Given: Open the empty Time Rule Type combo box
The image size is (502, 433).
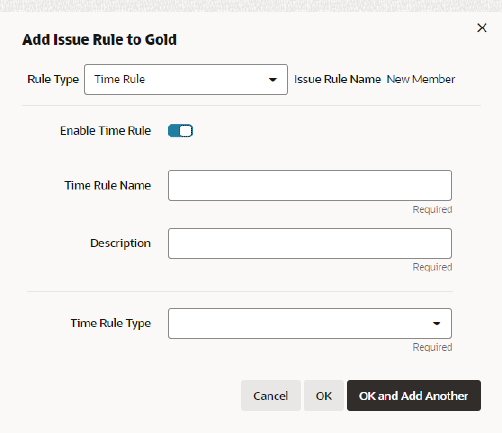Looking at the screenshot, I should [x=310, y=323].
